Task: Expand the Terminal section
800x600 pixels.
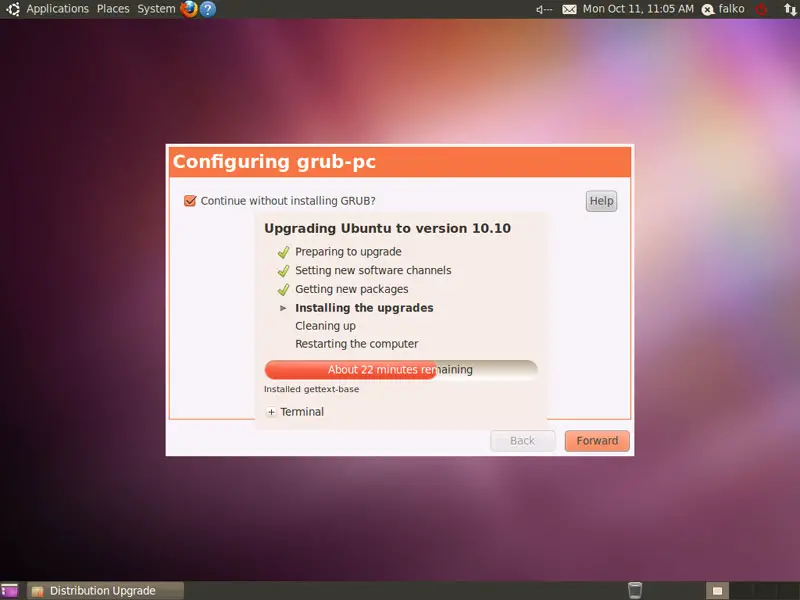Action: pyautogui.click(x=271, y=412)
